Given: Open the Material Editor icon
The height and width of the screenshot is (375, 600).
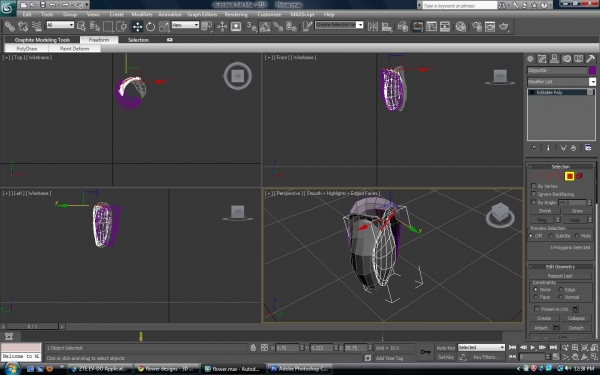Looking at the screenshot, I should 461,26.
